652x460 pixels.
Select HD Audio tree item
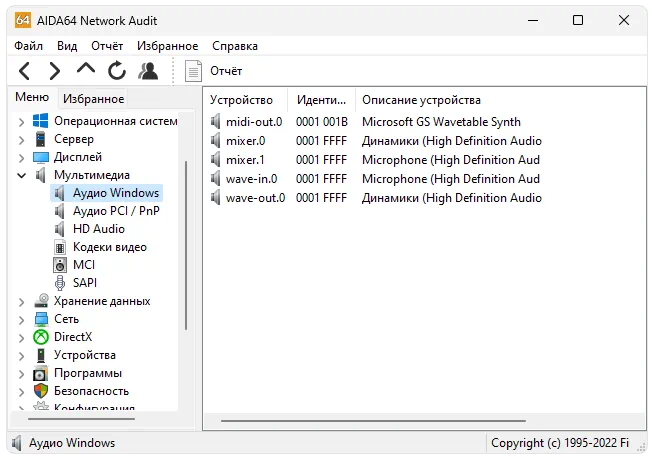pyautogui.click(x=99, y=229)
